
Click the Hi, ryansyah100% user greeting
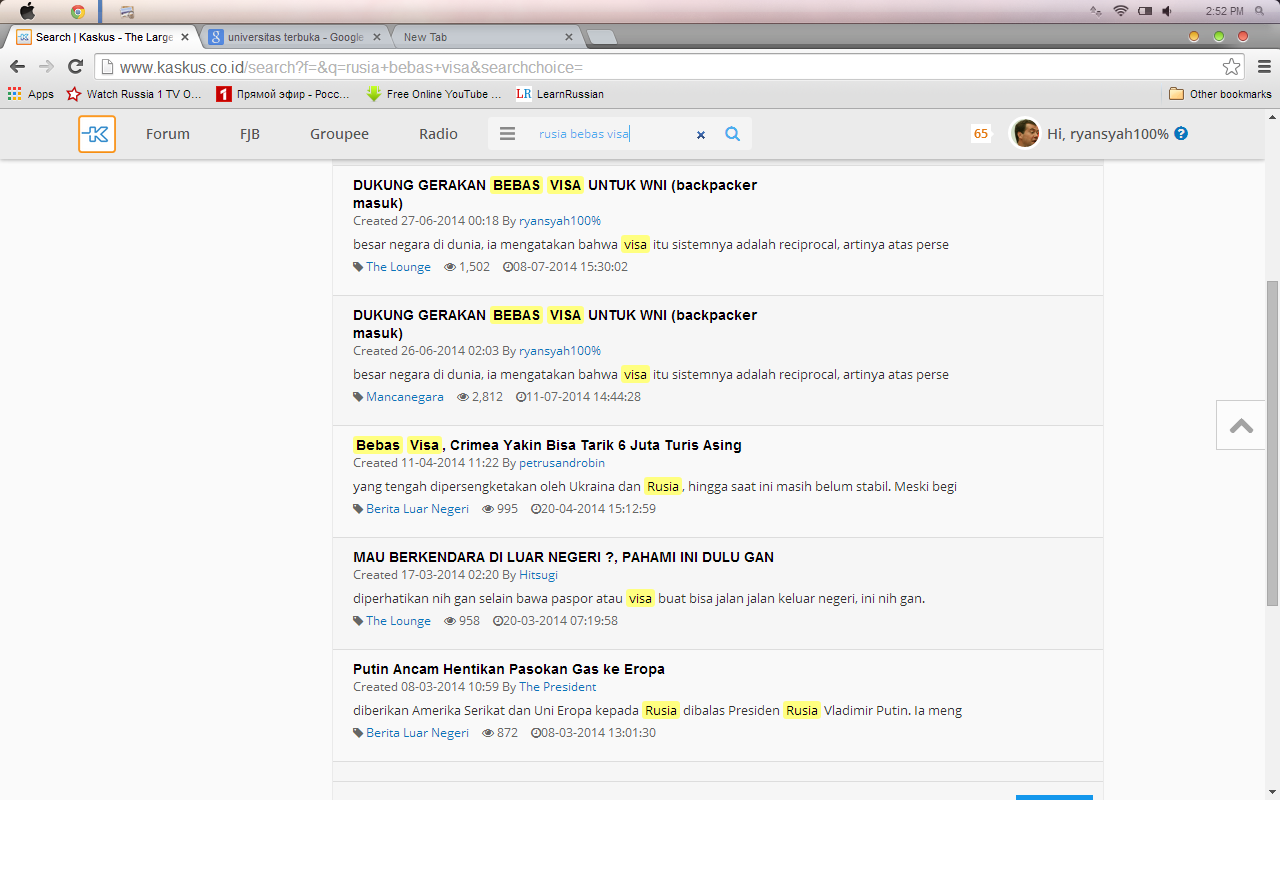point(1108,134)
